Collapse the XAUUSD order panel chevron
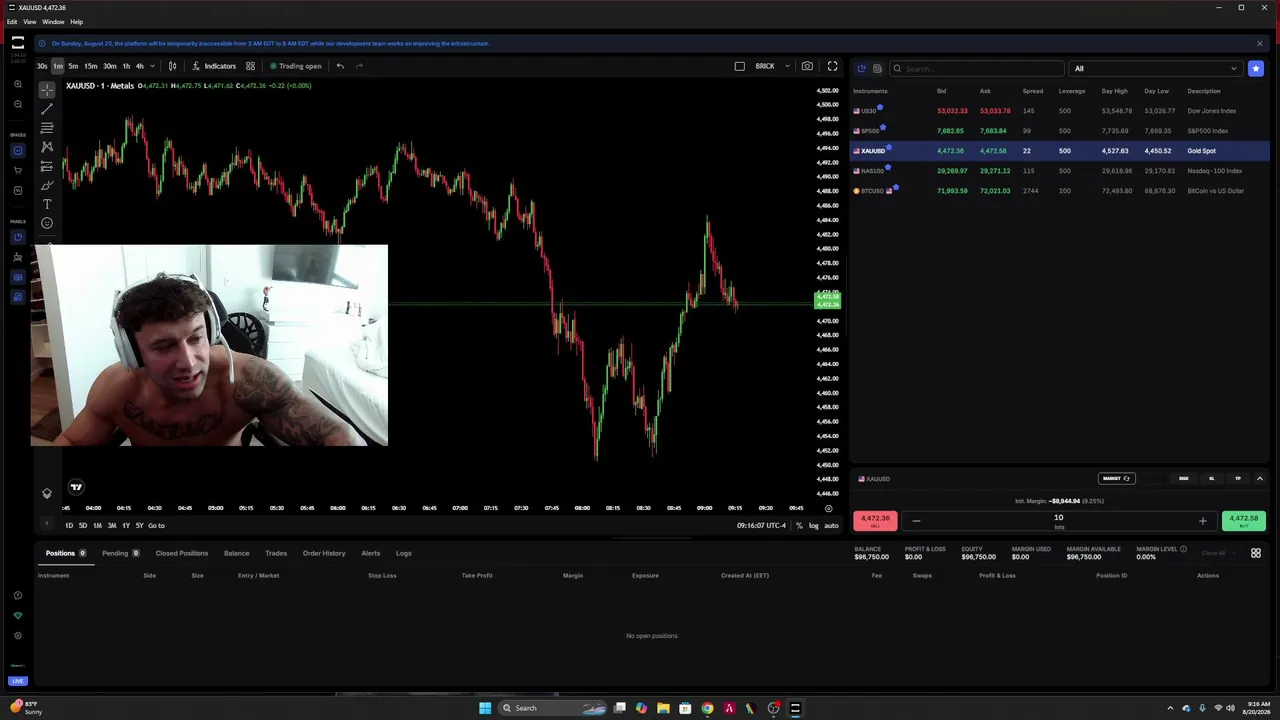The width and height of the screenshot is (1280, 720). pyautogui.click(x=1259, y=478)
